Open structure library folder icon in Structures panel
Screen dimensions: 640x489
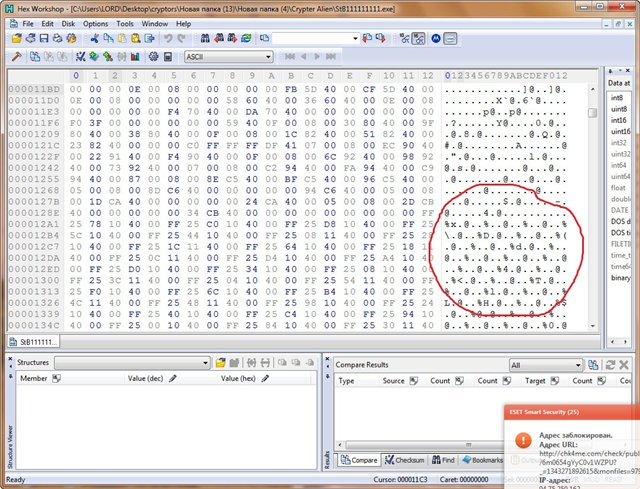[x=220, y=362]
